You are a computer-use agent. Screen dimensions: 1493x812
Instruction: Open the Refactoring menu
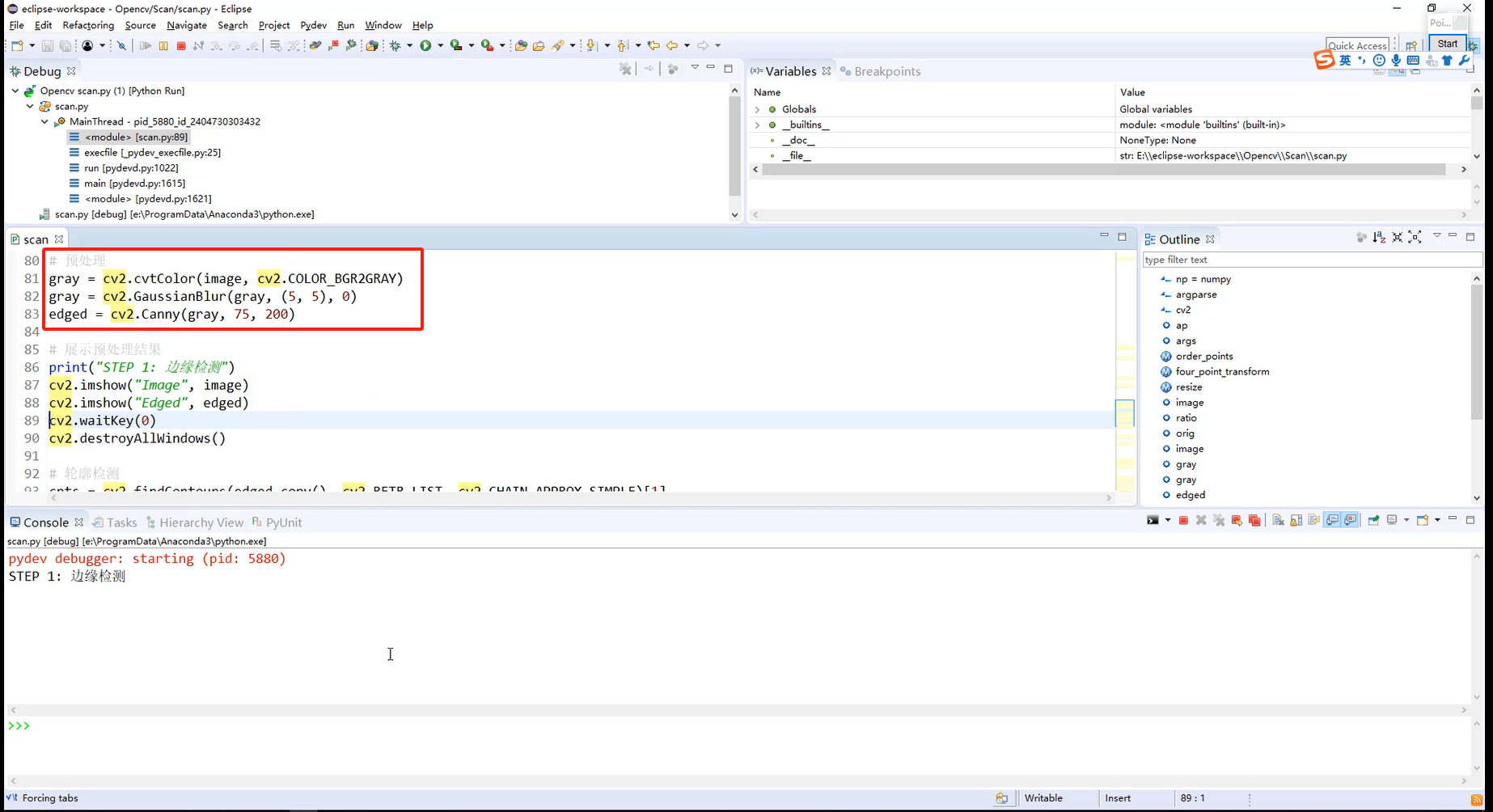(x=88, y=25)
